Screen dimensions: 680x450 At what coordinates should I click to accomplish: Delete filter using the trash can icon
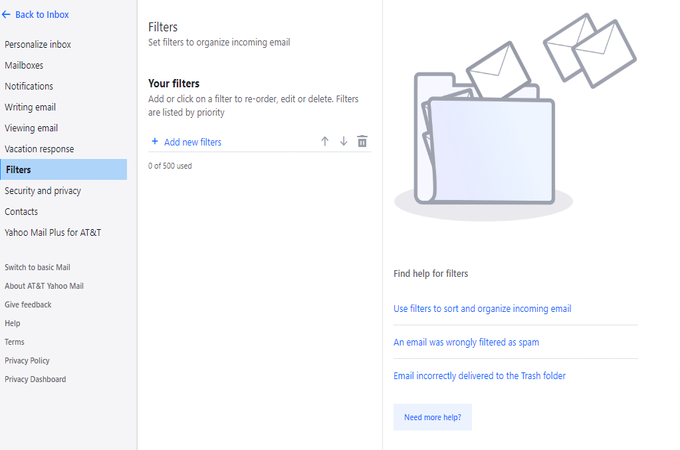(x=362, y=141)
